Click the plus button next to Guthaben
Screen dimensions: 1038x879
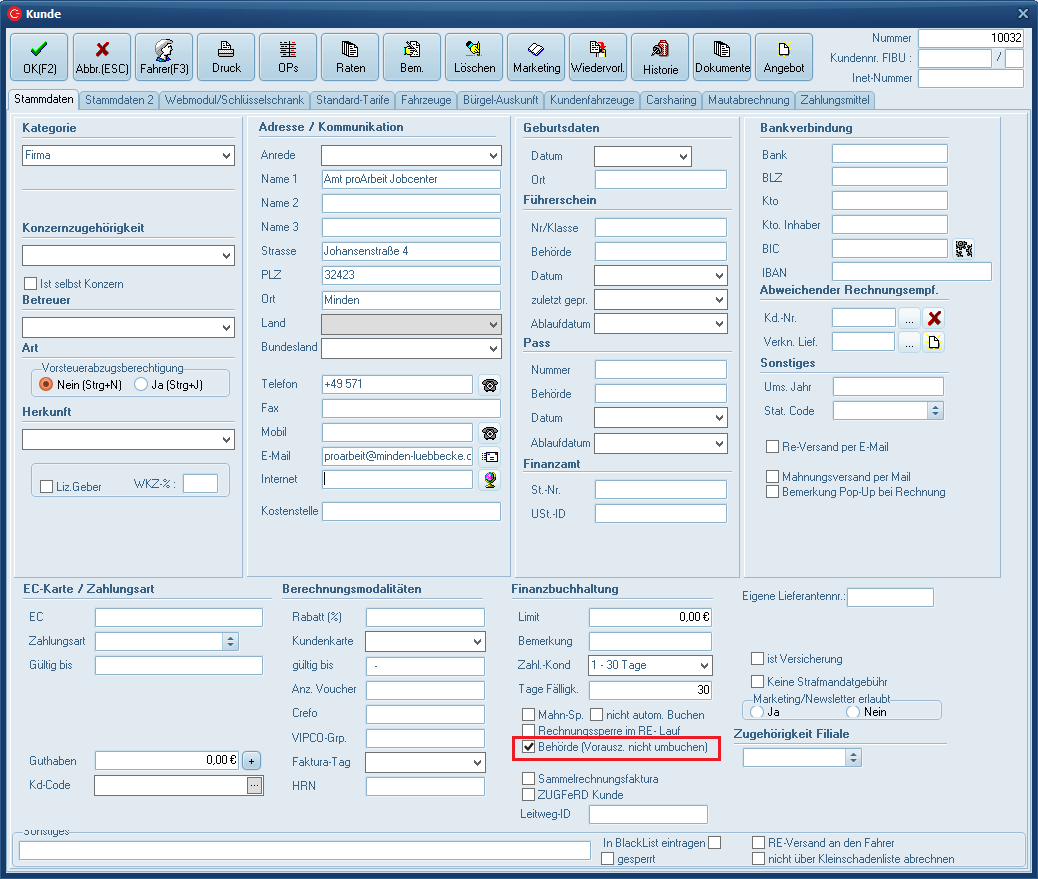(251, 760)
